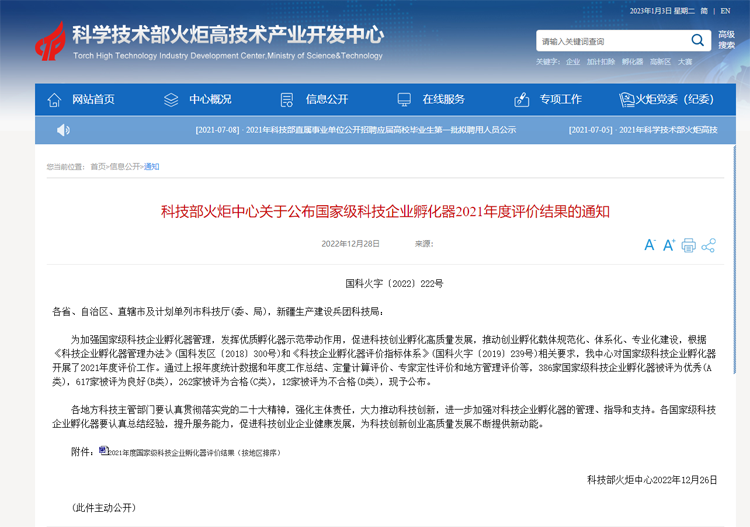Click the Torch Center flame logo
Image resolution: width=750 pixels, height=527 pixels.
coord(50,41)
